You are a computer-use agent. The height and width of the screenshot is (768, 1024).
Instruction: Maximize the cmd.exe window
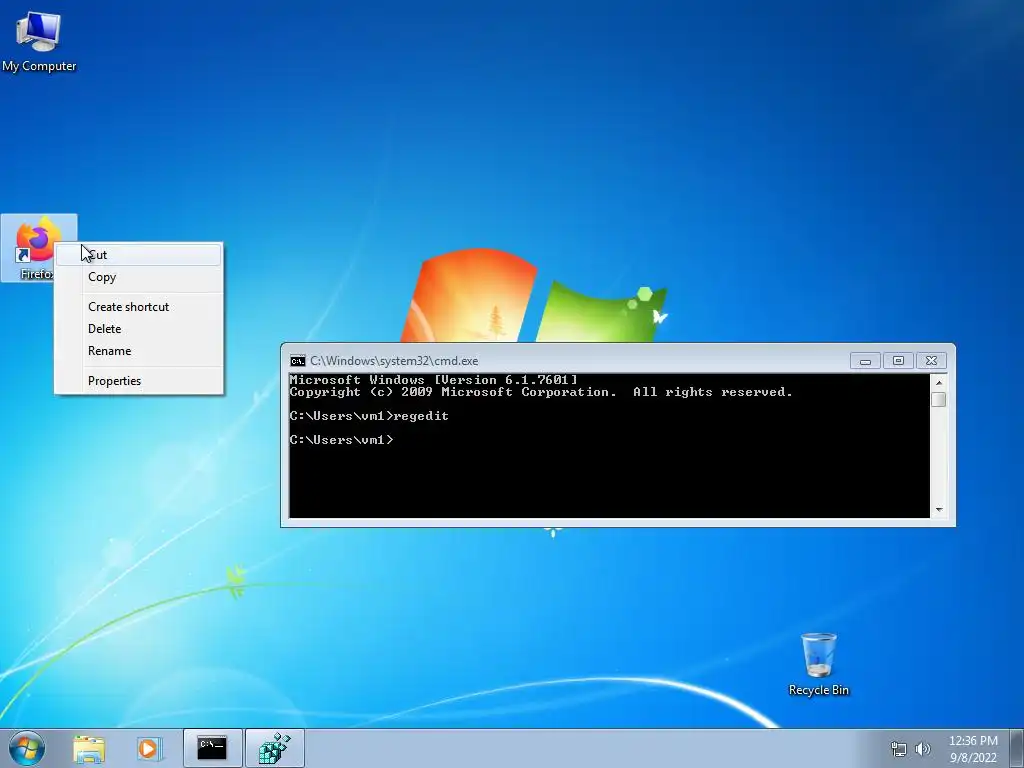click(x=898, y=361)
